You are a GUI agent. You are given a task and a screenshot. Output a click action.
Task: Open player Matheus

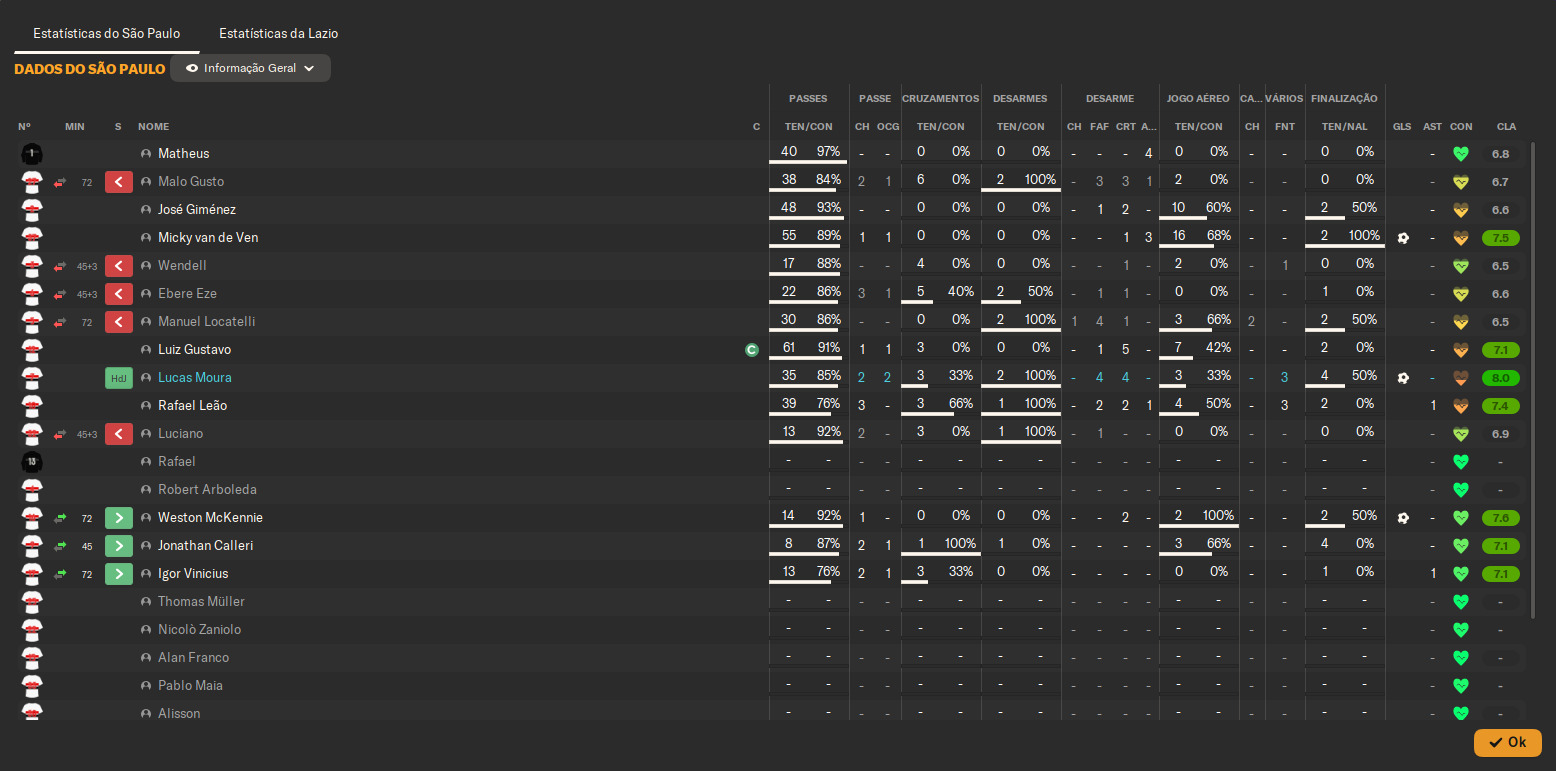(x=184, y=154)
